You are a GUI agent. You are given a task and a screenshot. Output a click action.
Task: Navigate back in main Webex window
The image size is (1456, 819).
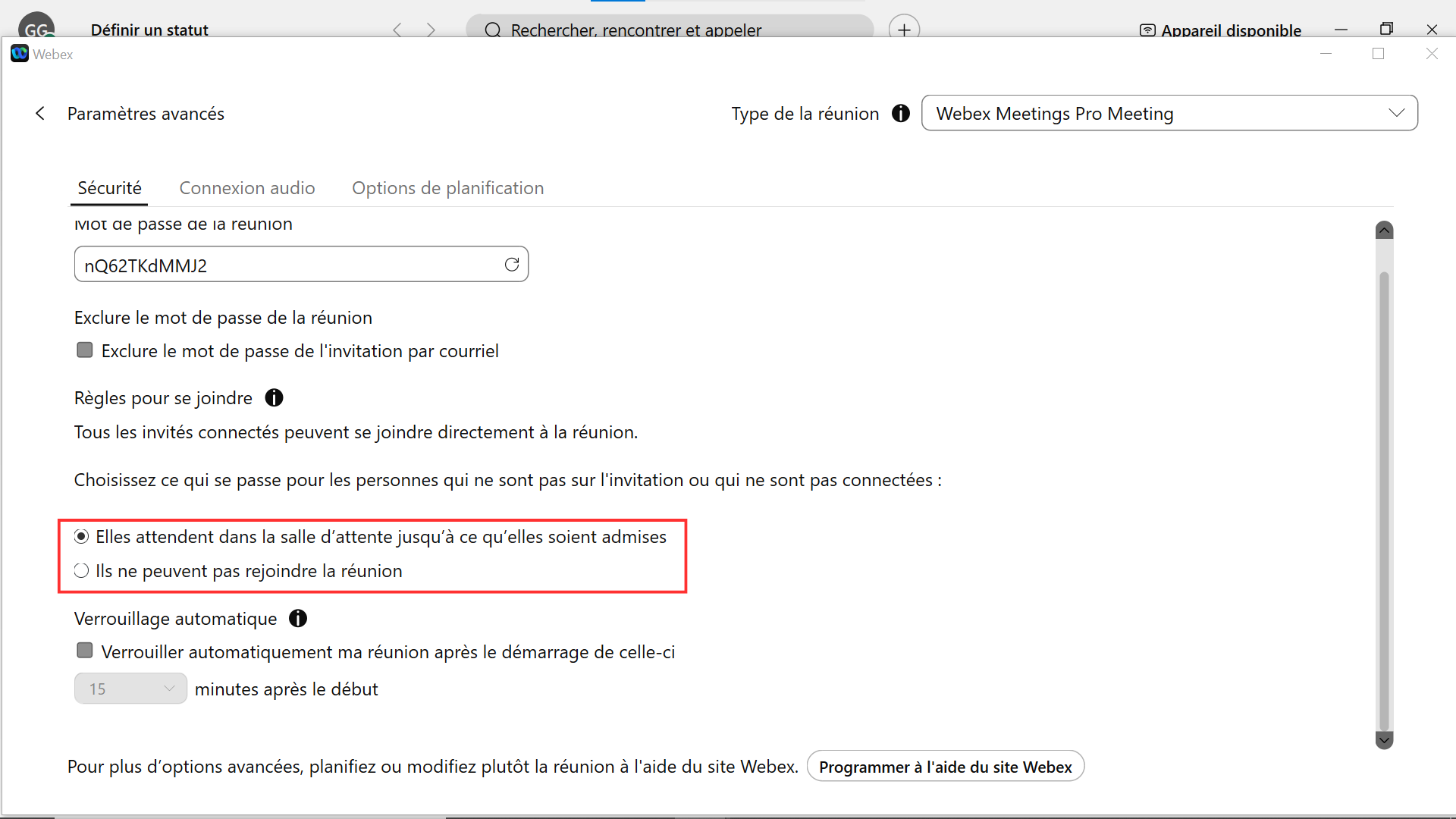pyautogui.click(x=397, y=30)
